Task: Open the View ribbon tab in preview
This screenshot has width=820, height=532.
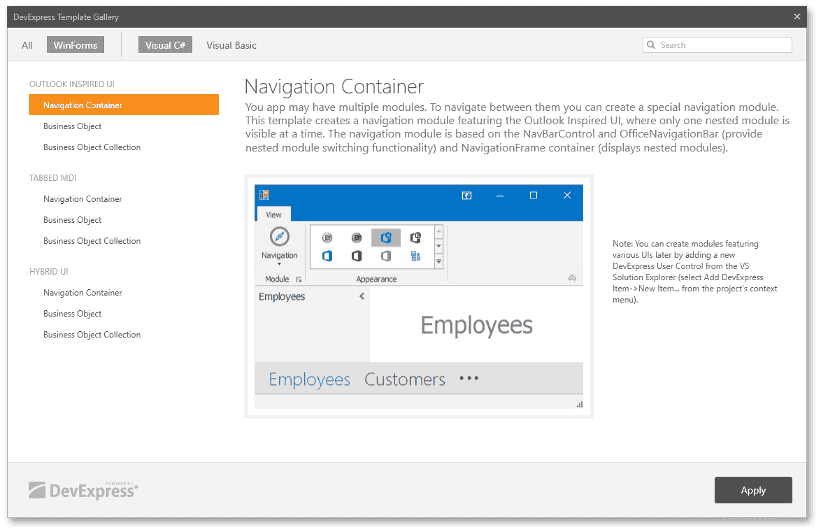Action: [x=274, y=214]
